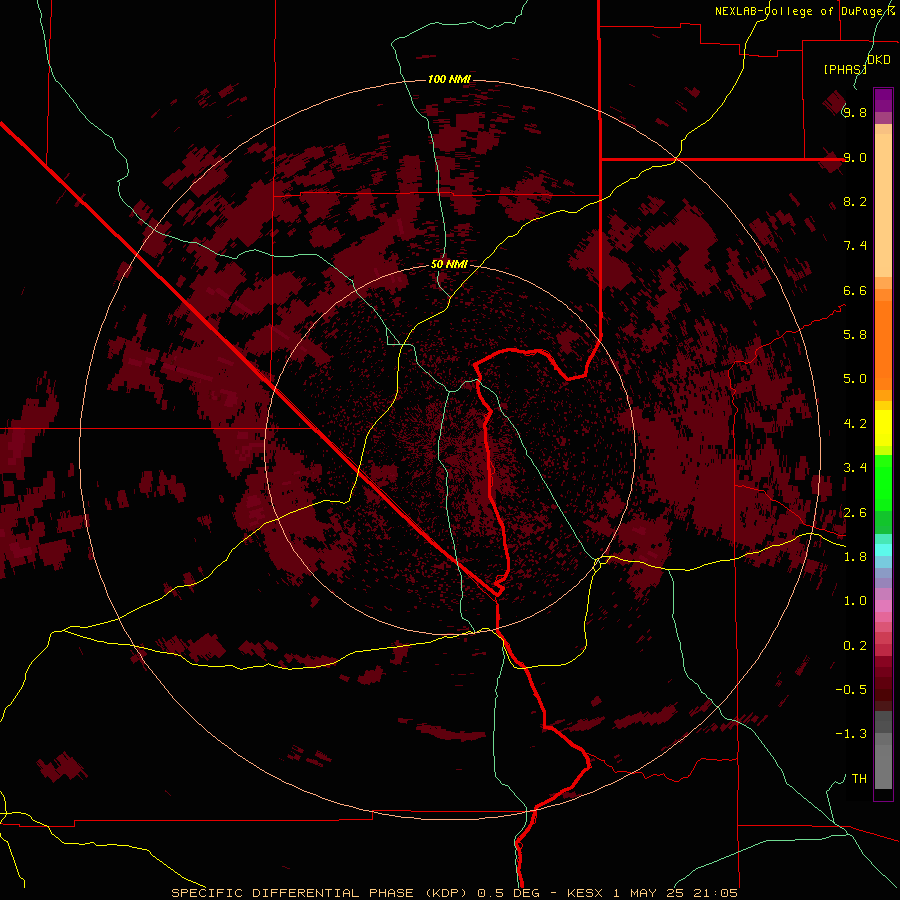Image resolution: width=900 pixels, height=900 pixels.
Task: Click the KESX station identifier in caption
Action: (x=585, y=893)
